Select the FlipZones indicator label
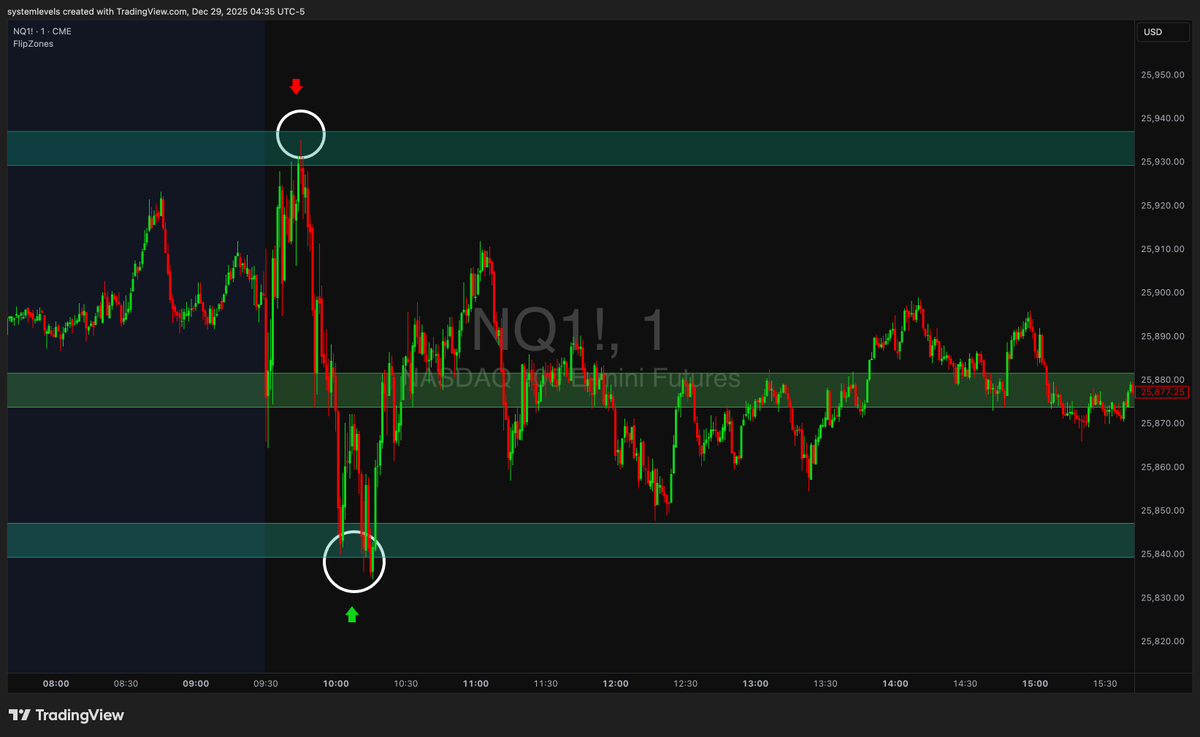Viewport: 1200px width, 737px height. pos(33,44)
